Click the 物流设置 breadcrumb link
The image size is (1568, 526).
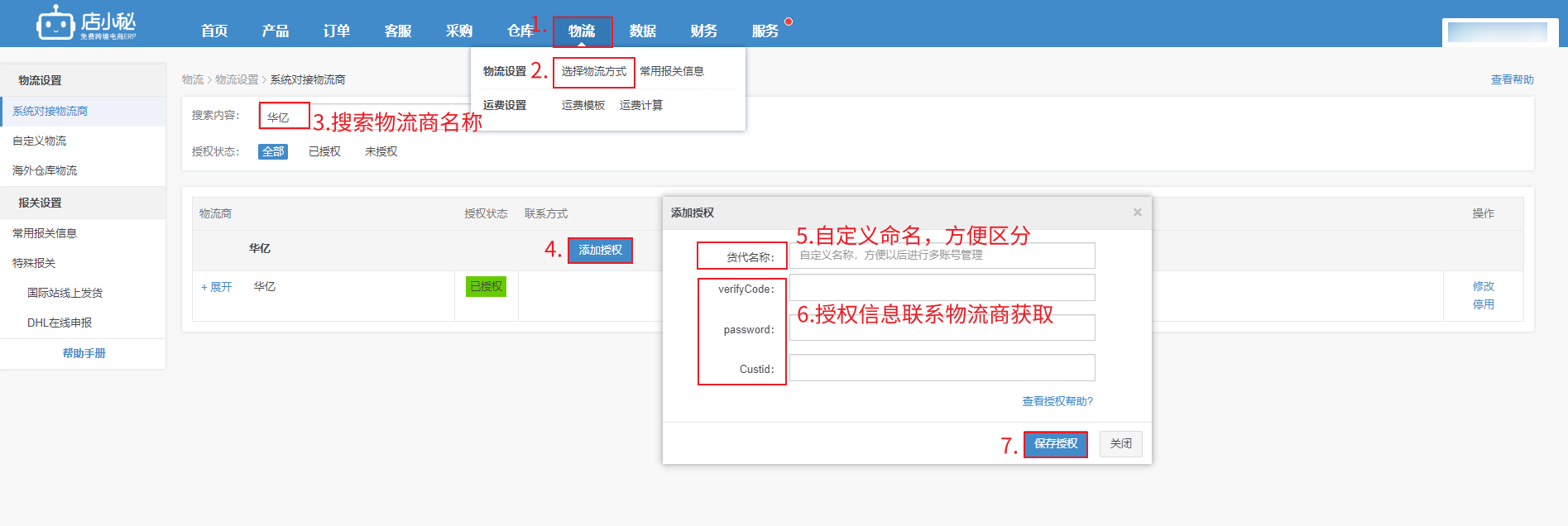pyautogui.click(x=237, y=79)
